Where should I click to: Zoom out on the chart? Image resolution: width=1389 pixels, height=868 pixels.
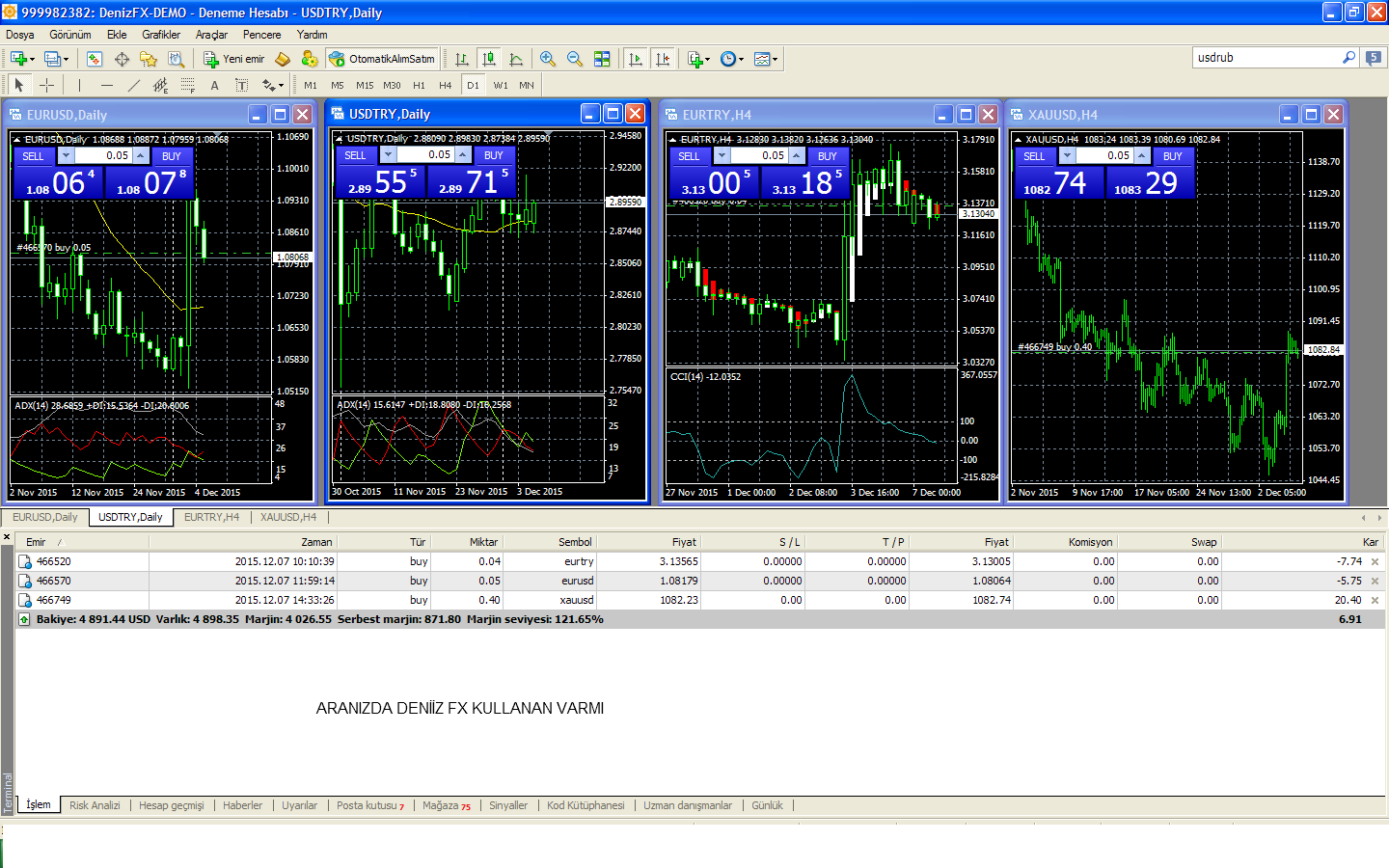[575, 59]
